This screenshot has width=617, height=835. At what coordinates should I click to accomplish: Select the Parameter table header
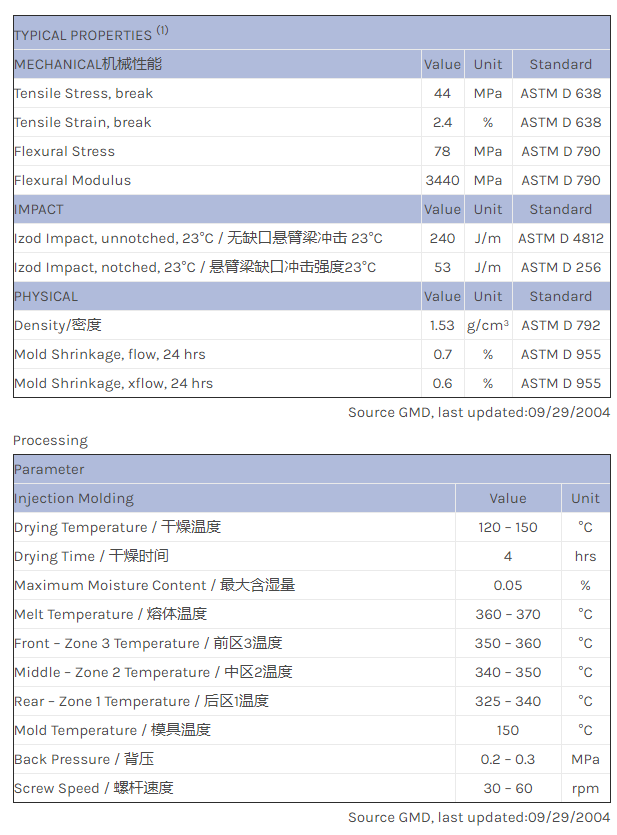[49, 469]
